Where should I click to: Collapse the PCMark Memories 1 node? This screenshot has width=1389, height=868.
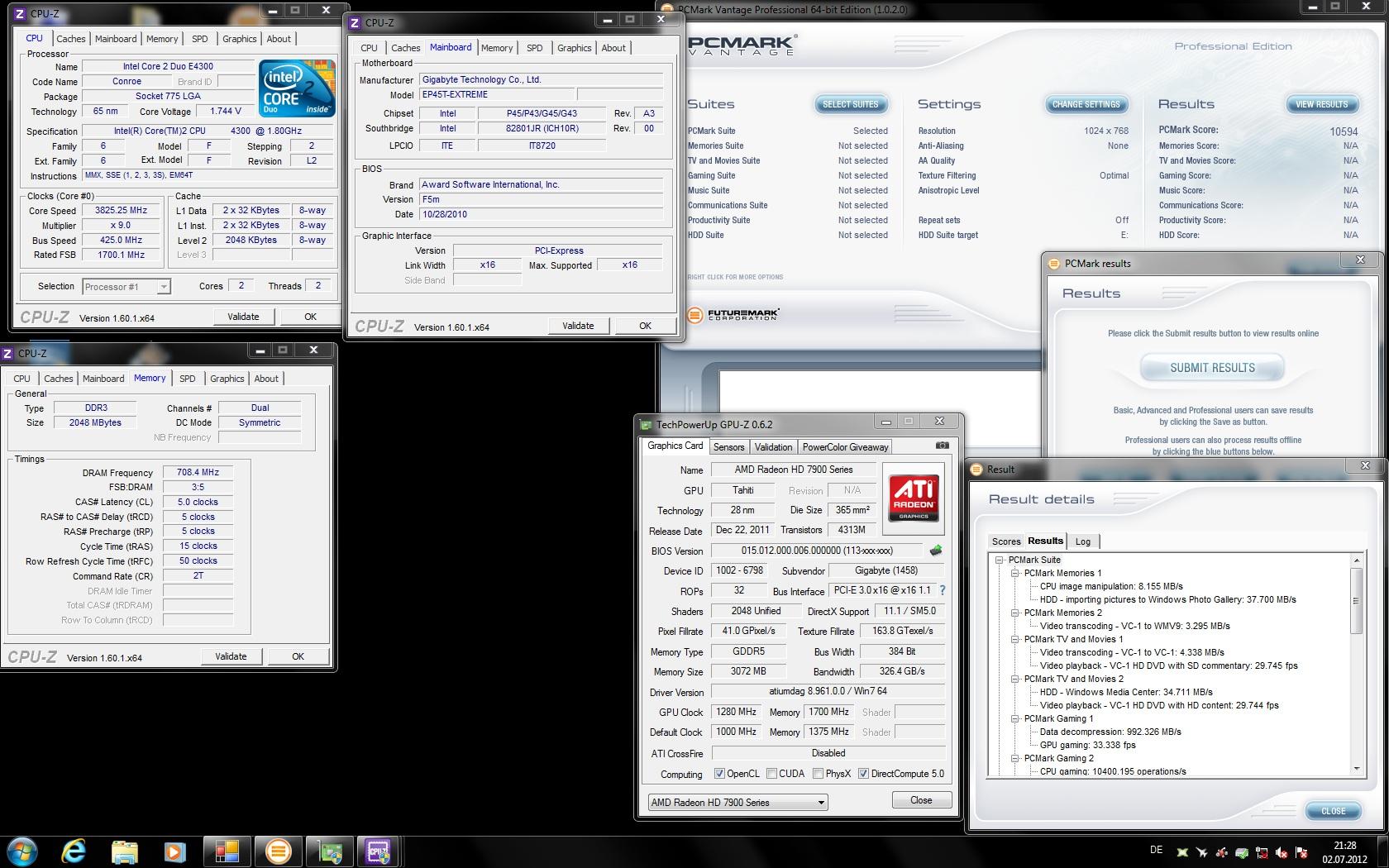pos(1014,573)
